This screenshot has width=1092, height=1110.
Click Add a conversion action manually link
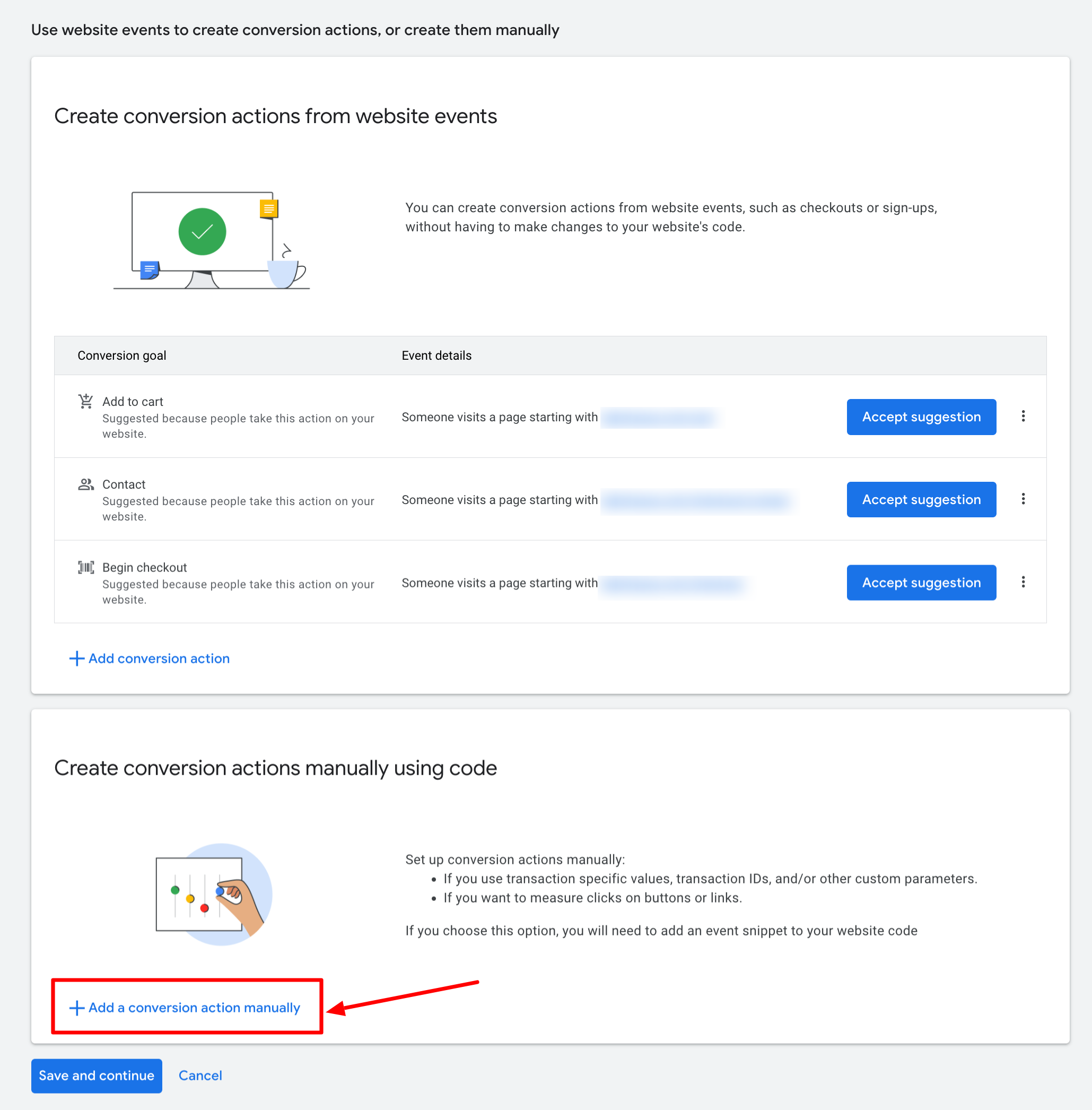click(x=194, y=1008)
